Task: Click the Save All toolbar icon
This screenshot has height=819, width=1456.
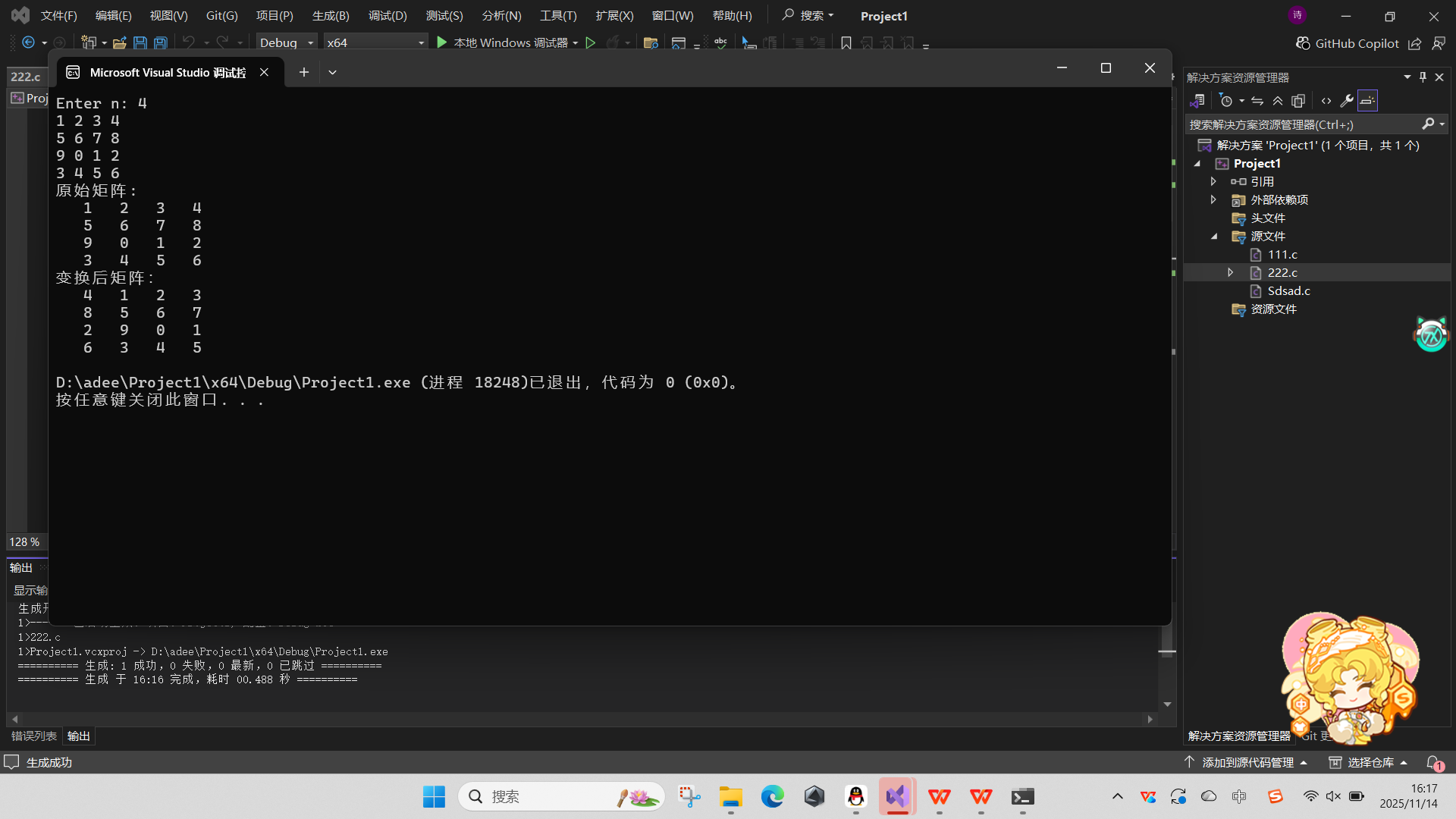Action: click(161, 43)
